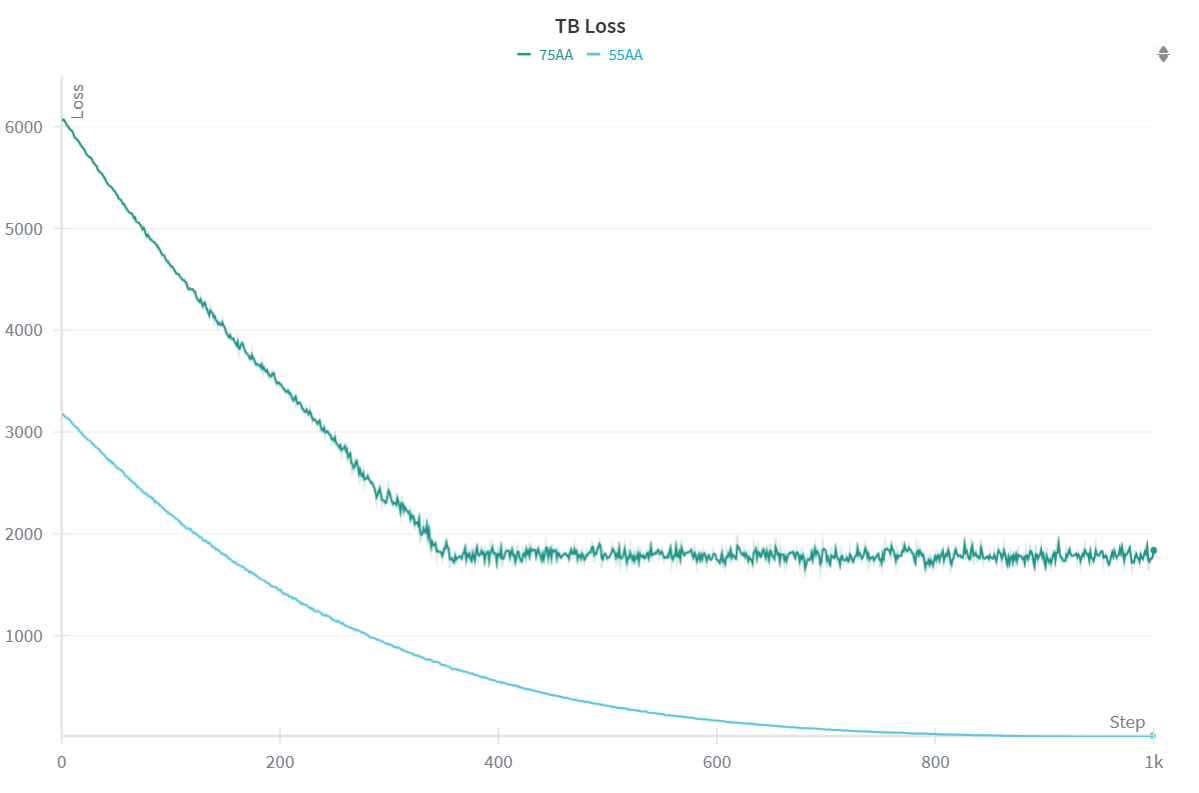This screenshot has height=793, width=1199.
Task: Select the 75AA curve end-point marker
Action: [x=1153, y=550]
